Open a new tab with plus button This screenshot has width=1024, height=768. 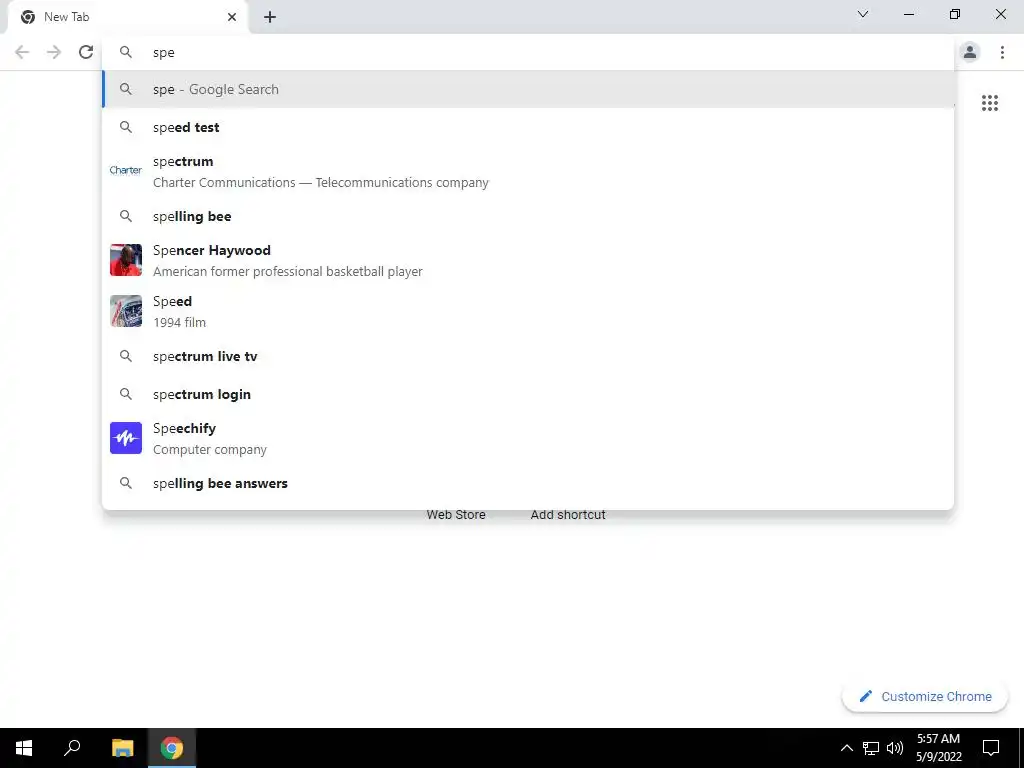[x=270, y=17]
